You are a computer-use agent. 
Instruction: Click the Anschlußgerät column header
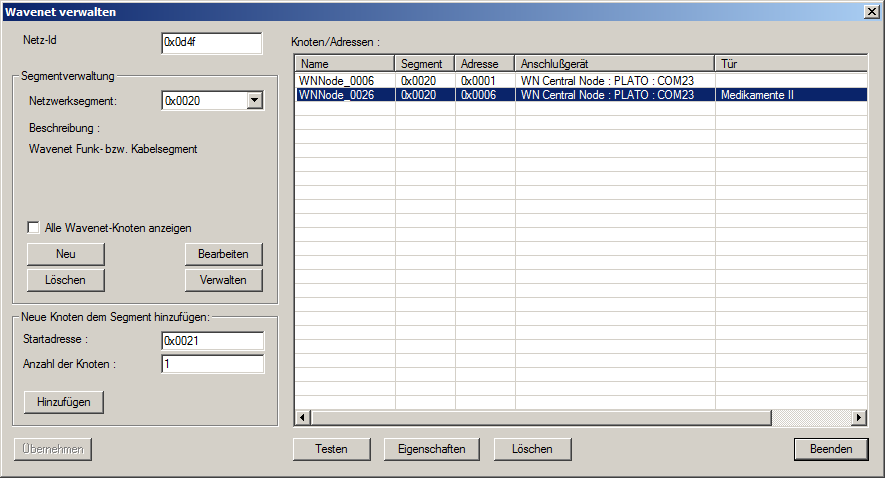614,63
